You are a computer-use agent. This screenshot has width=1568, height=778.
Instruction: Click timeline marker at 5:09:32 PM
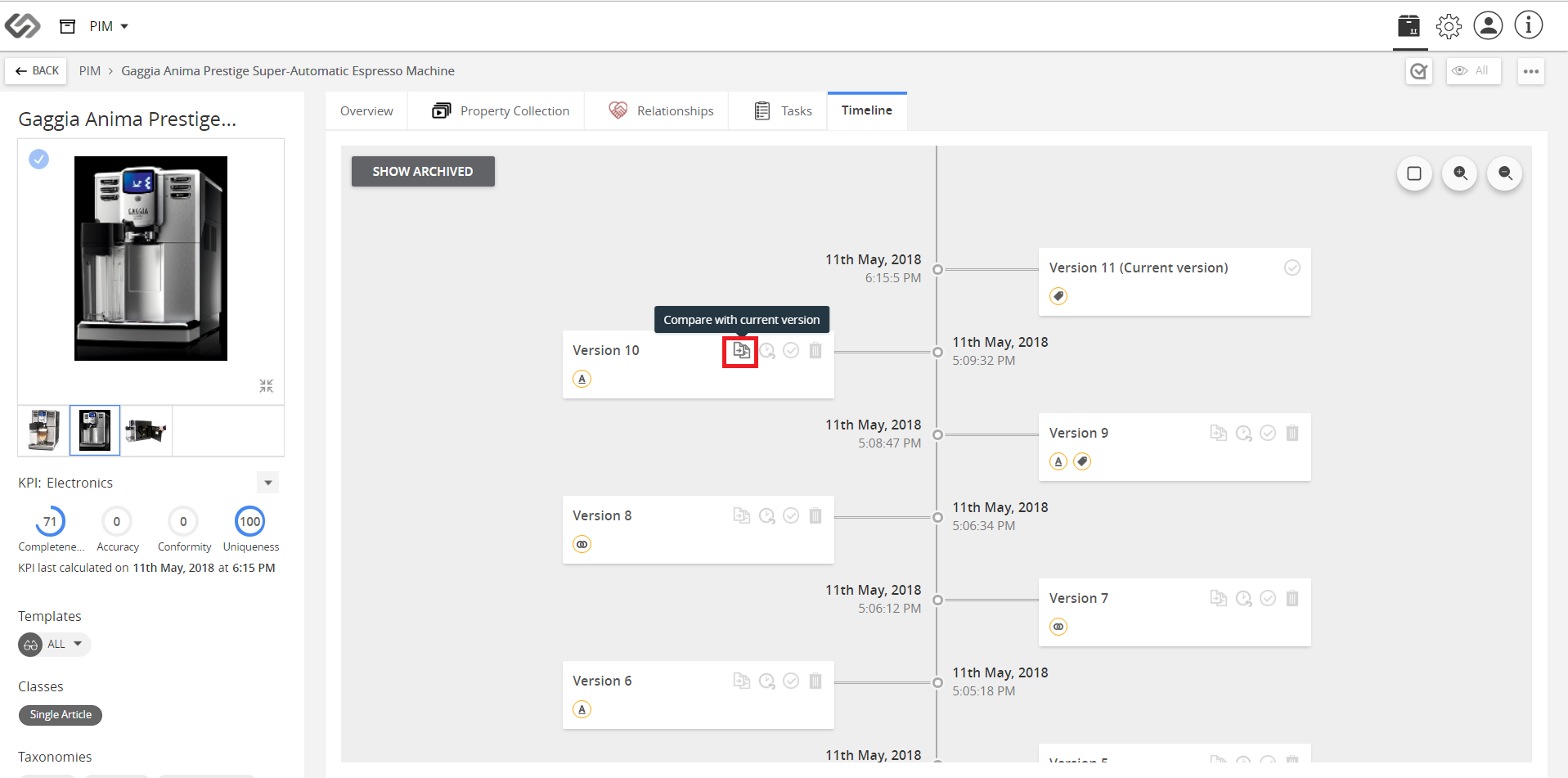coord(937,352)
